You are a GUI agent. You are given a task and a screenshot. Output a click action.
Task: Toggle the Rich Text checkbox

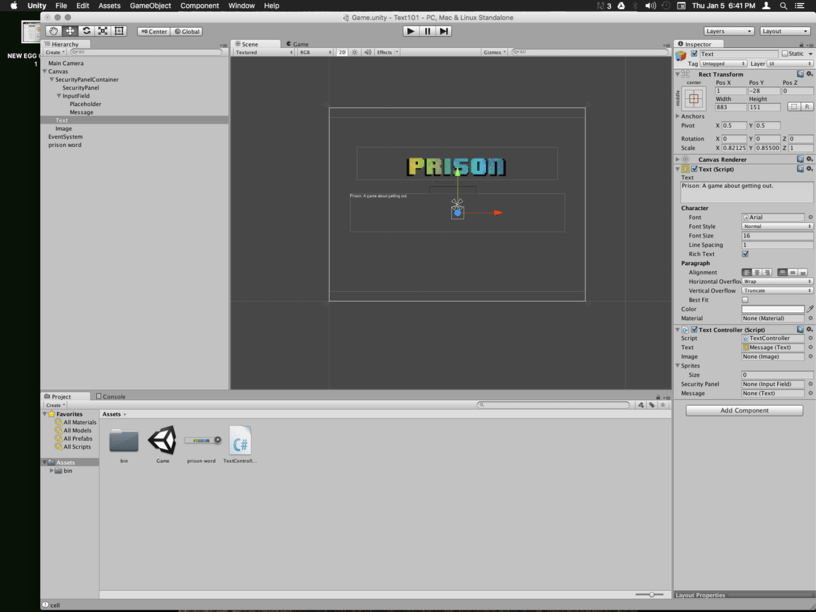745,254
